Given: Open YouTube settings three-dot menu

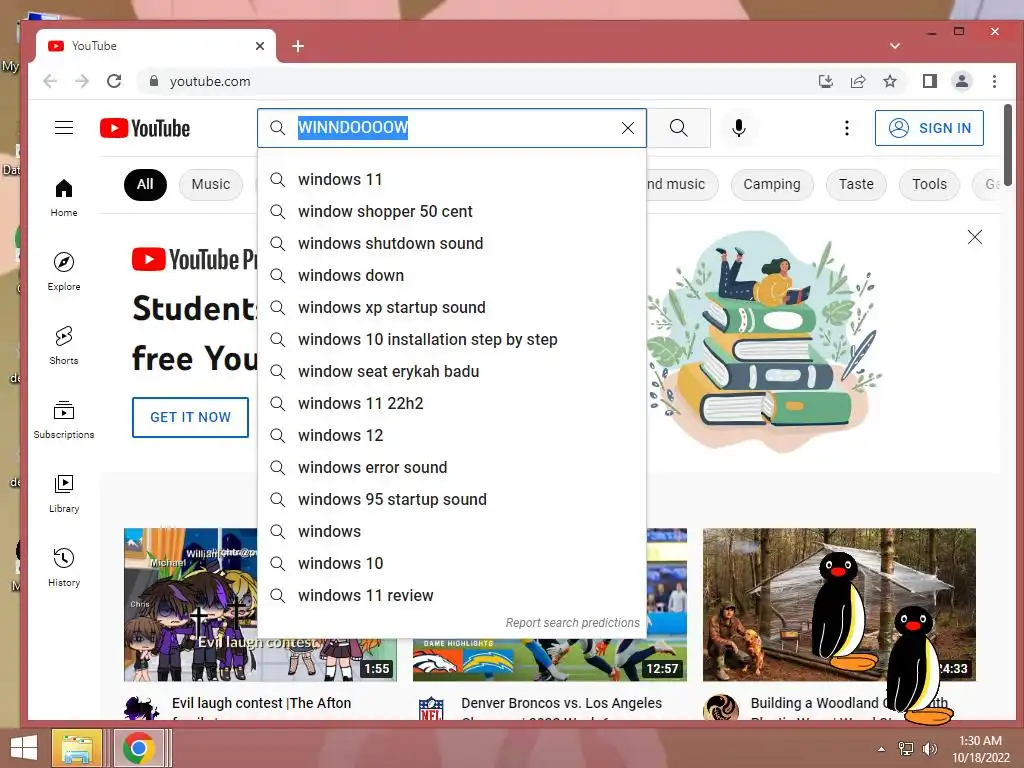Looking at the screenshot, I should pos(847,128).
